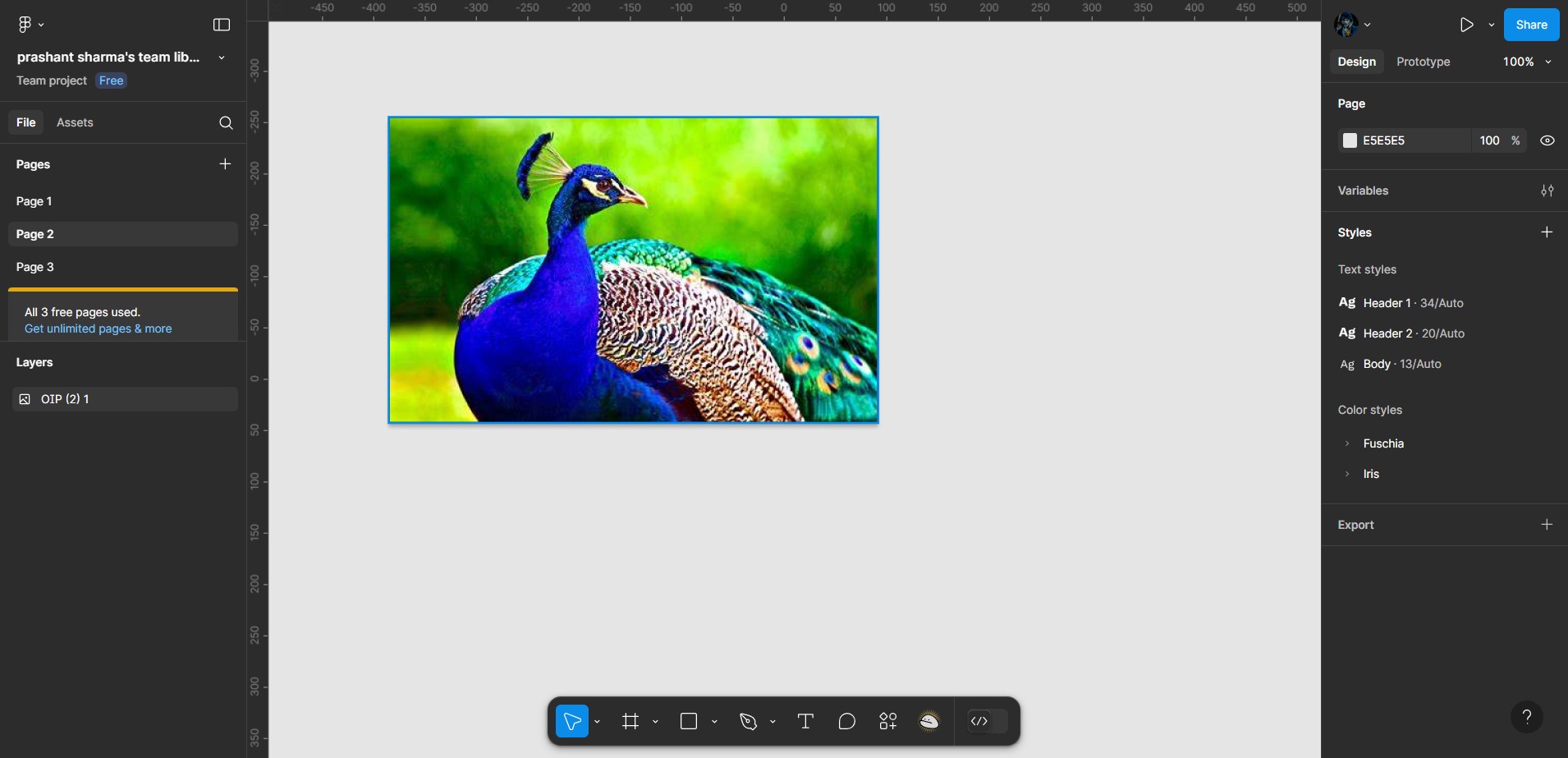
Task: Select the Text tool
Action: (x=805, y=721)
